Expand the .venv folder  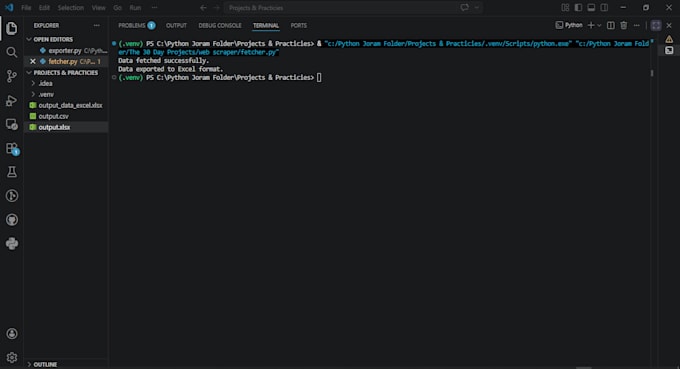pyautogui.click(x=33, y=94)
